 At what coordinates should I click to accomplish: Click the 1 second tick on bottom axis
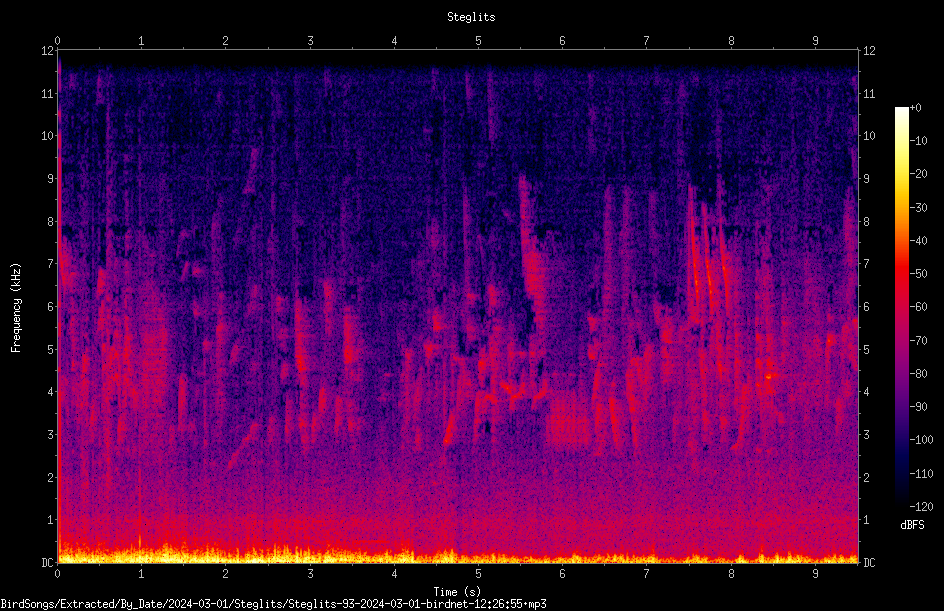click(141, 574)
